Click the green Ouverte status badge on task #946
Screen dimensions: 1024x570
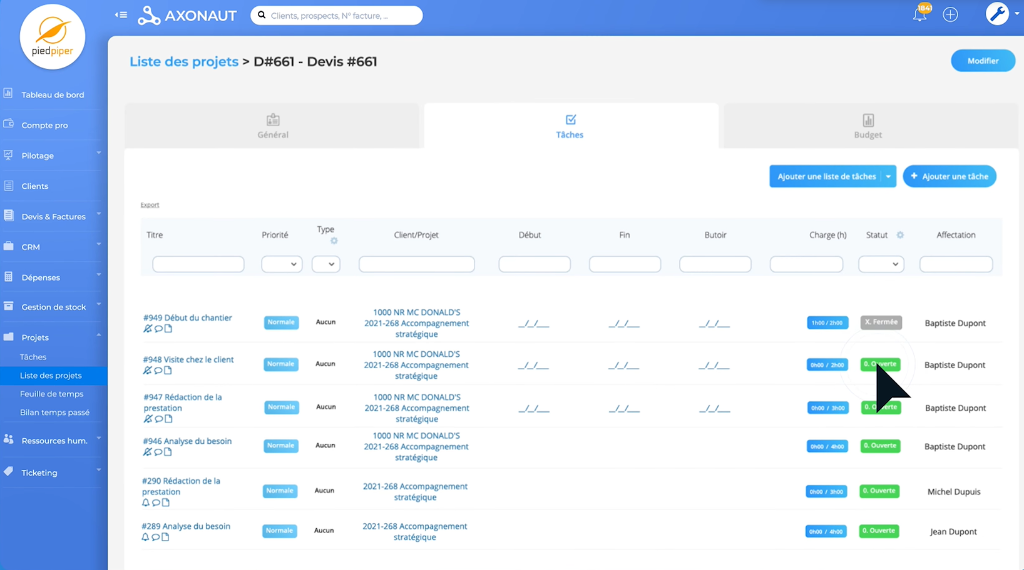pyautogui.click(x=880, y=445)
